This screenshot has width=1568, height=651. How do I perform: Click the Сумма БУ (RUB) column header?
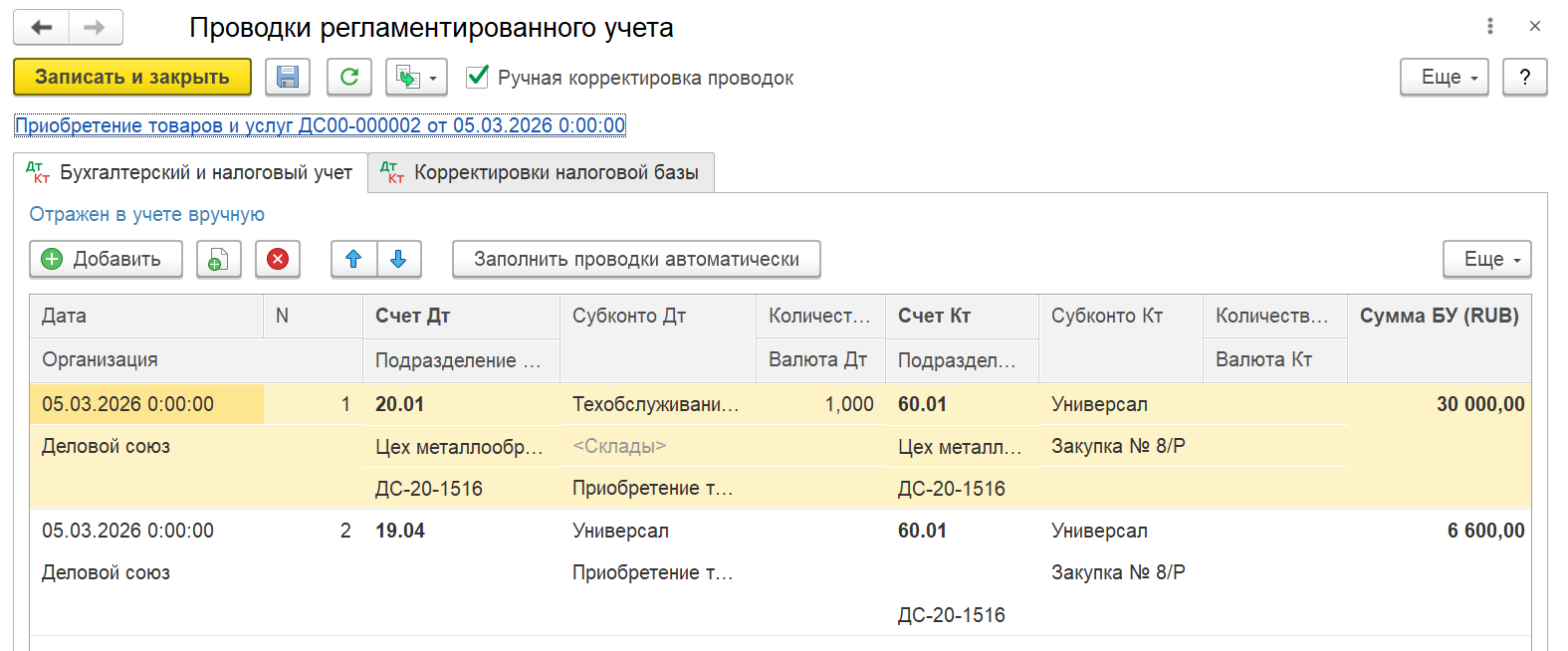[1439, 338]
